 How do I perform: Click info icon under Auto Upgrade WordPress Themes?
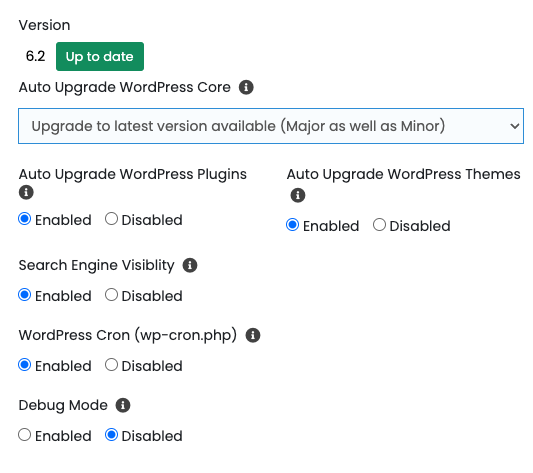tap(298, 195)
